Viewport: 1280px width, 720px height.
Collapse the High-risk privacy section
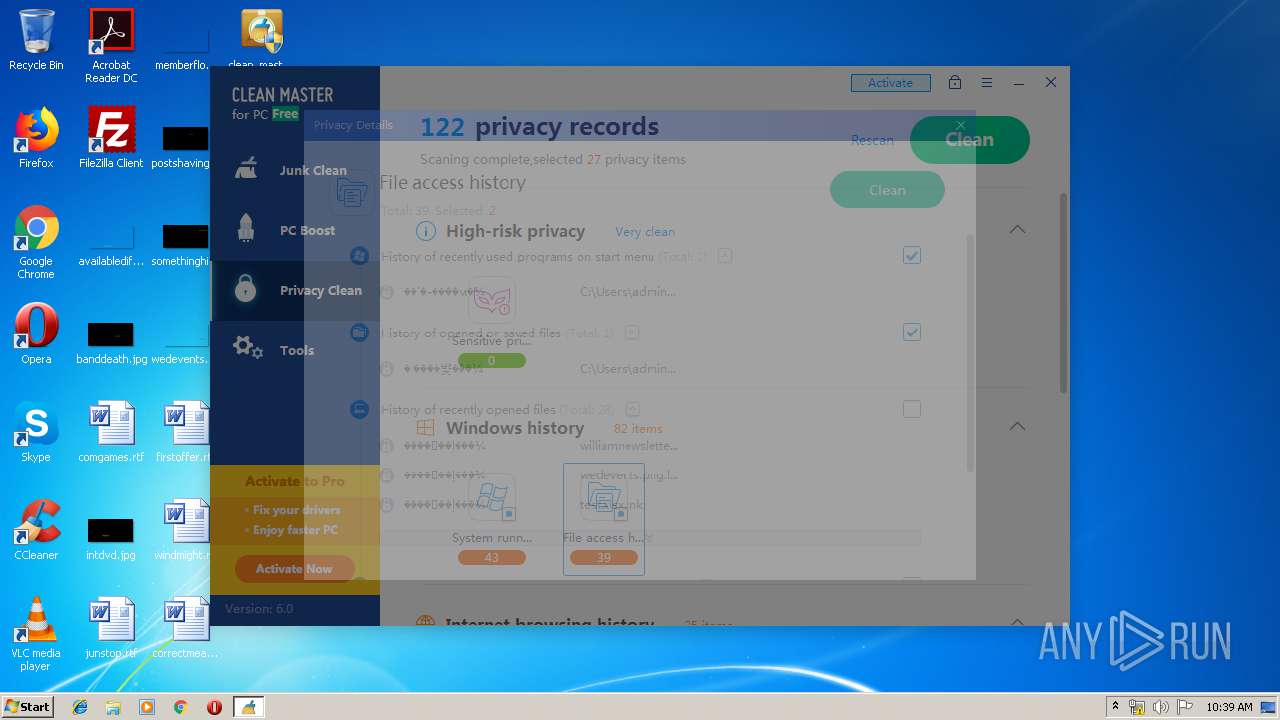[1017, 230]
